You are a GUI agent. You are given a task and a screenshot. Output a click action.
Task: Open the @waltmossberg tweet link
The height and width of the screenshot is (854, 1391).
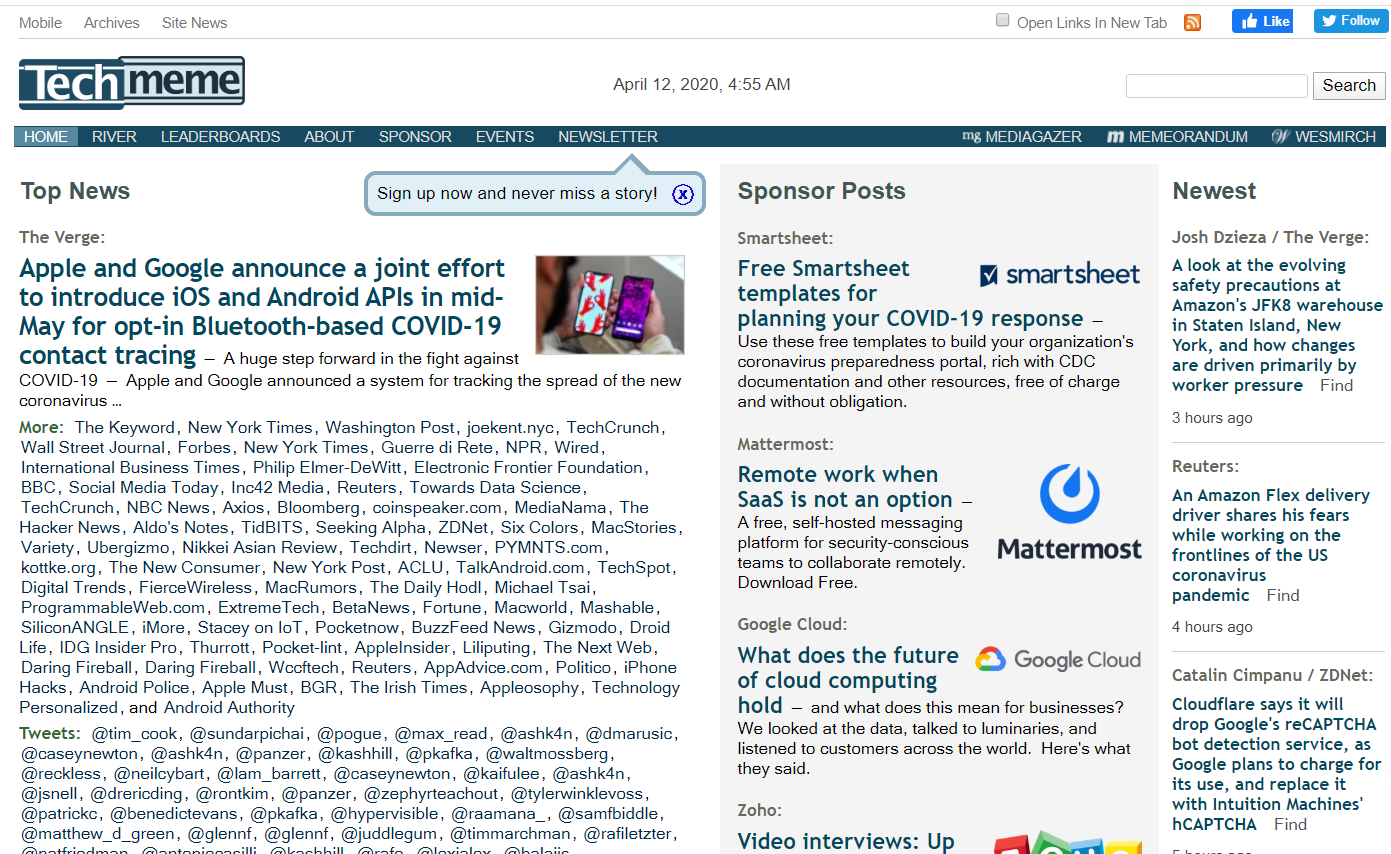547,753
